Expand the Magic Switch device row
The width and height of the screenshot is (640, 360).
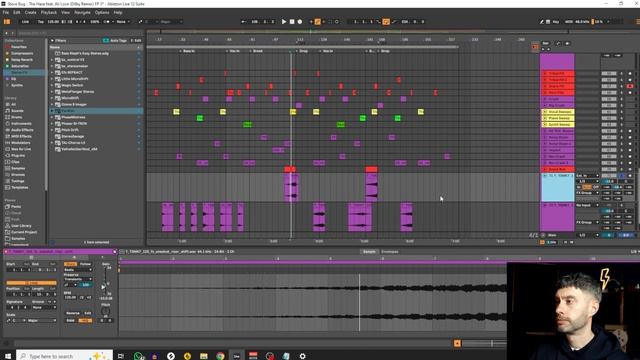coord(52,85)
